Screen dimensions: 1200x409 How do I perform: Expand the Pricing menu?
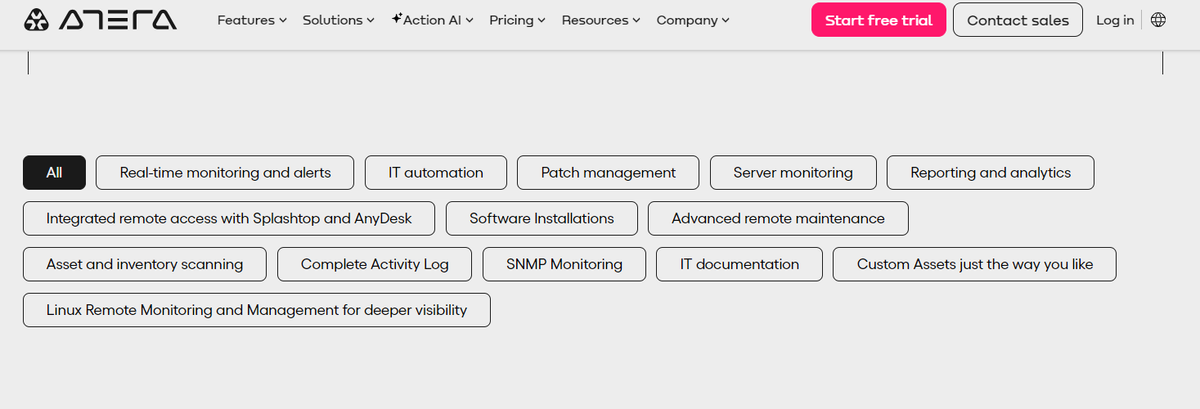click(517, 20)
